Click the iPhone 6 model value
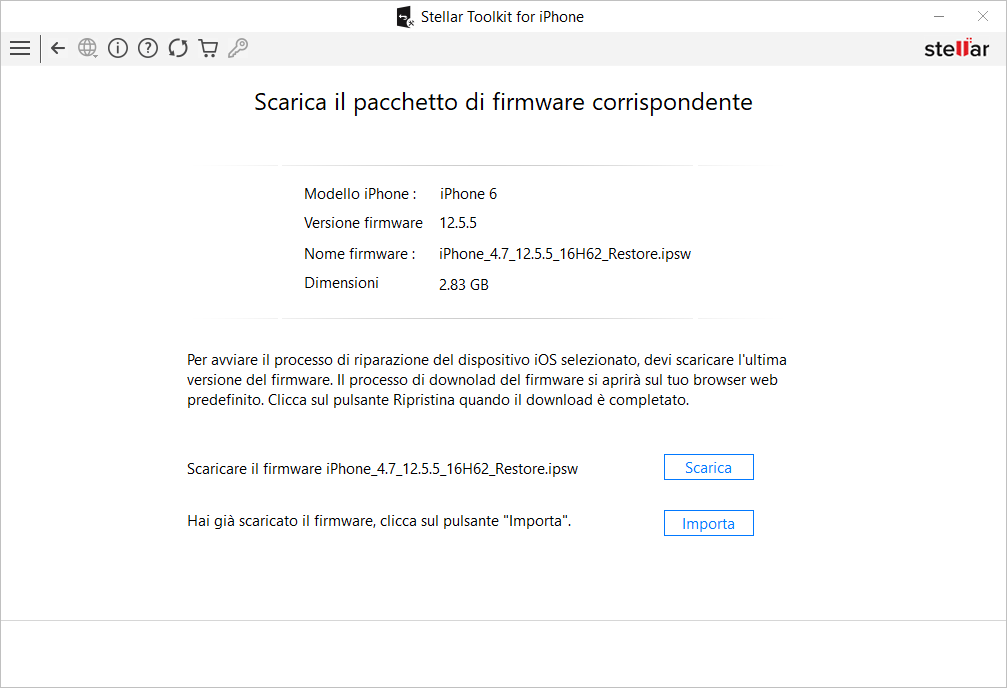 click(x=468, y=194)
